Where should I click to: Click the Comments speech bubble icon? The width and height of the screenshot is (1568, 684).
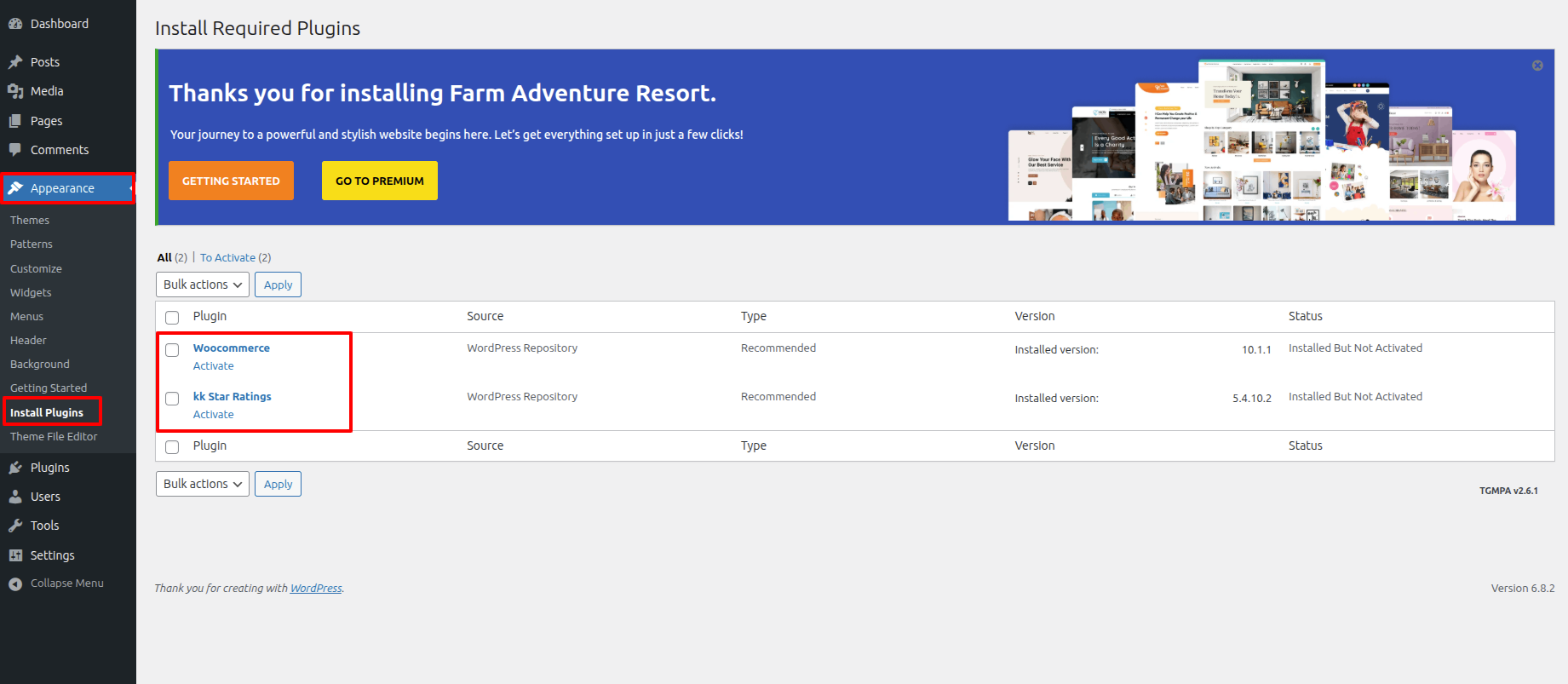pyautogui.click(x=15, y=150)
